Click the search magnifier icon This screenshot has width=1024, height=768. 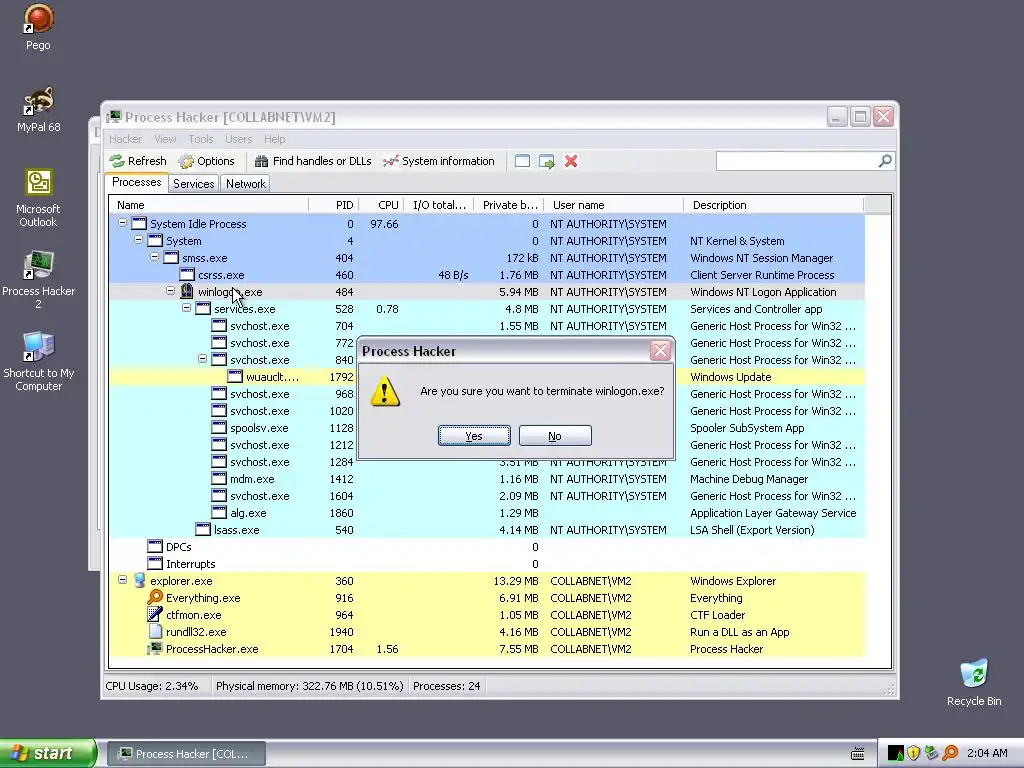pyautogui.click(x=885, y=161)
